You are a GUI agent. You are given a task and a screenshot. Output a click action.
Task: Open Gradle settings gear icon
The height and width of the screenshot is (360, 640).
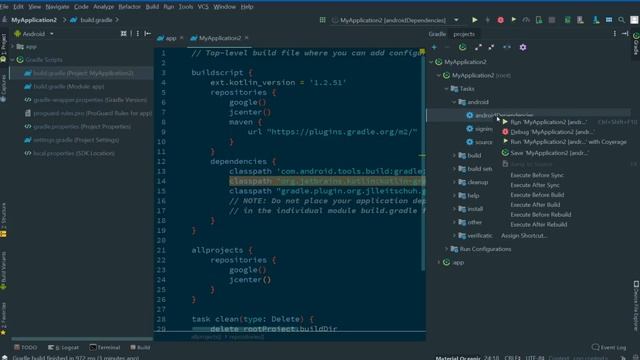523,47
